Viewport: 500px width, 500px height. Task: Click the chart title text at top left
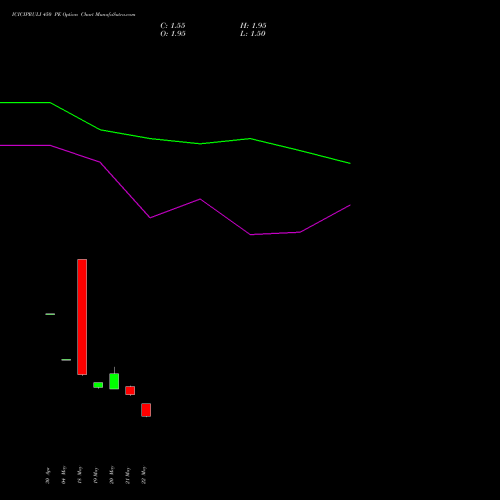tap(73, 15)
